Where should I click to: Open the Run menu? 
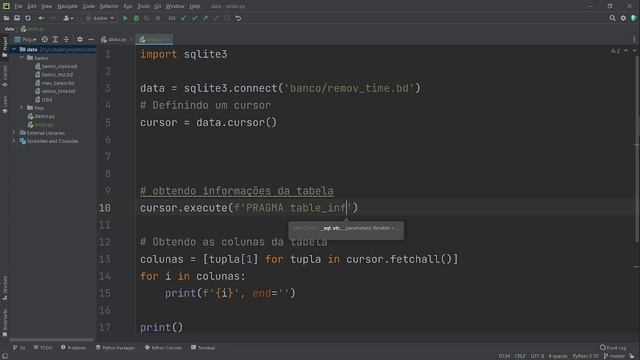128,6
